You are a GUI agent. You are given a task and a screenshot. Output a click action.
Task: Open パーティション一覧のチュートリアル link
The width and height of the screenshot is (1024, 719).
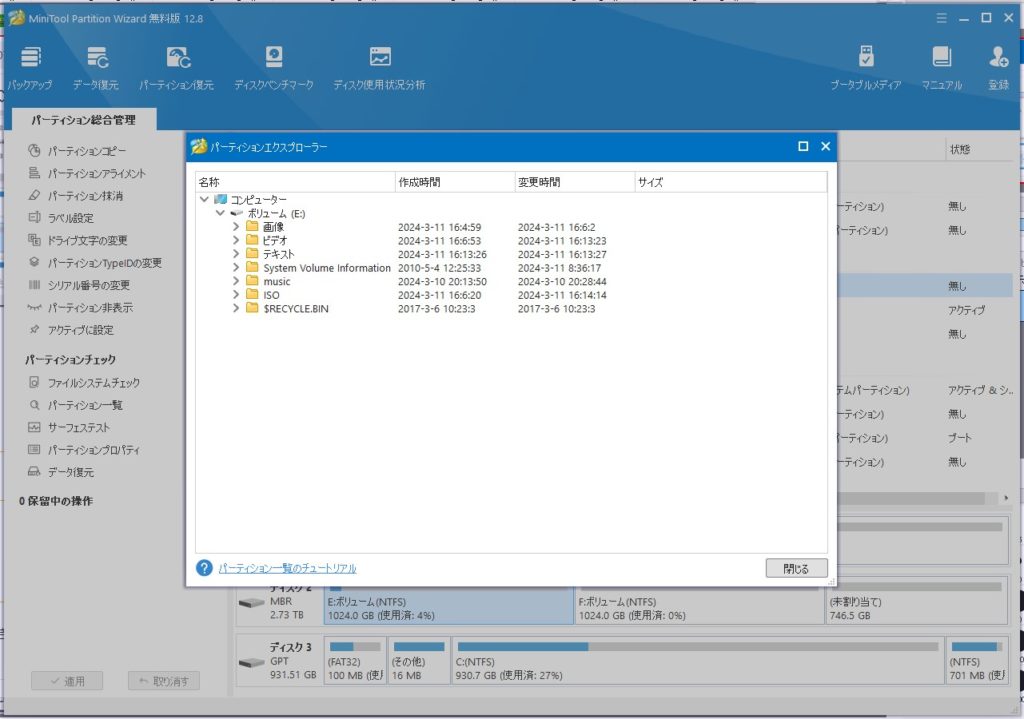coord(287,568)
